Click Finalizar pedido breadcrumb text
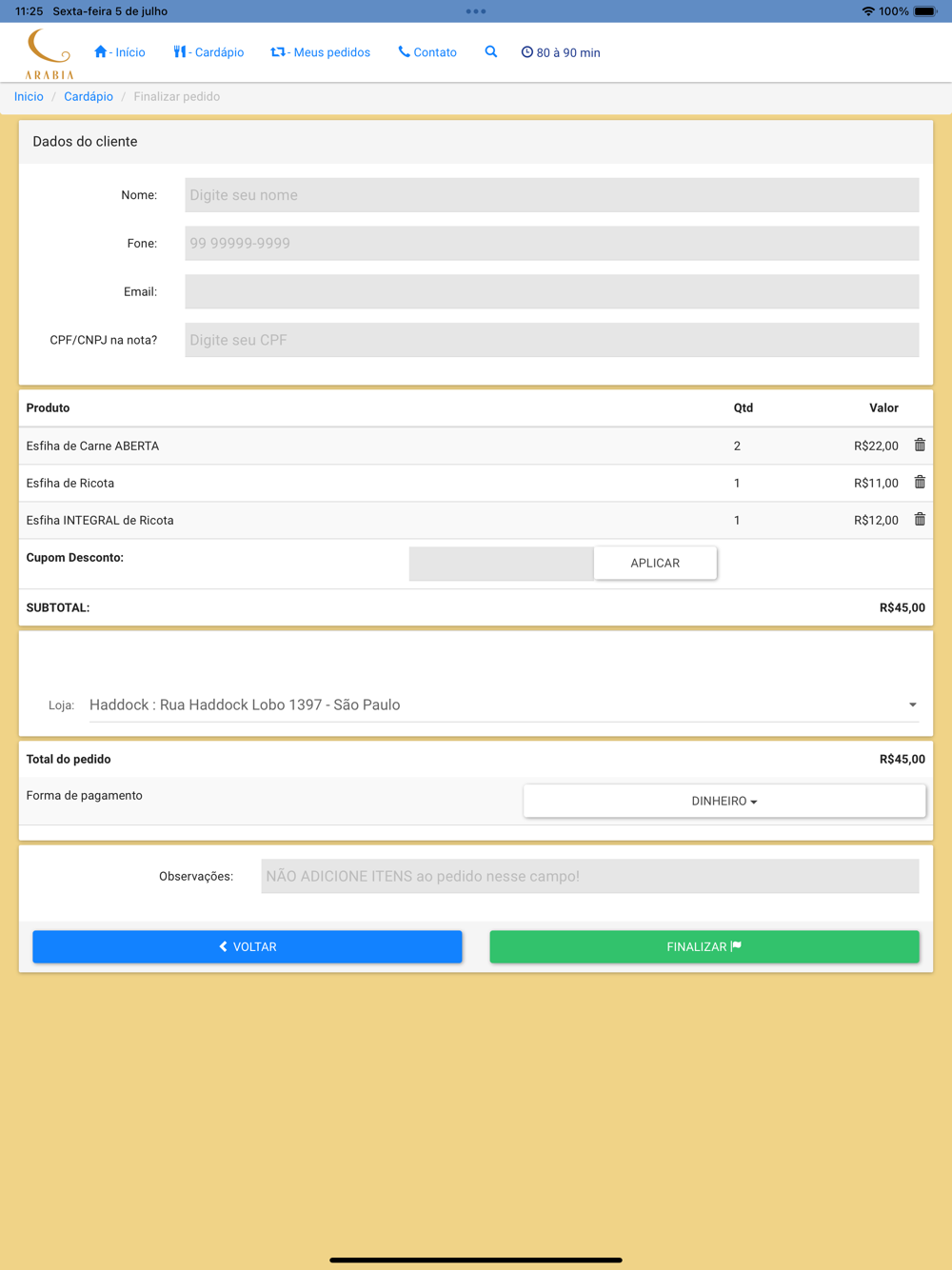Screen dimensions: 952x1270 tap(177, 96)
